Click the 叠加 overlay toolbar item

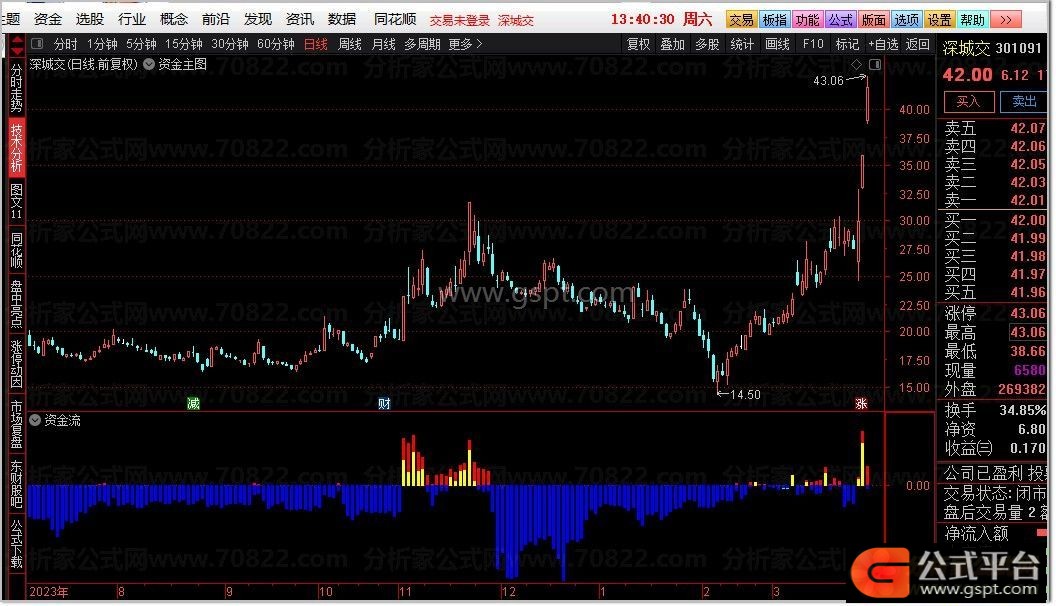pyautogui.click(x=672, y=44)
